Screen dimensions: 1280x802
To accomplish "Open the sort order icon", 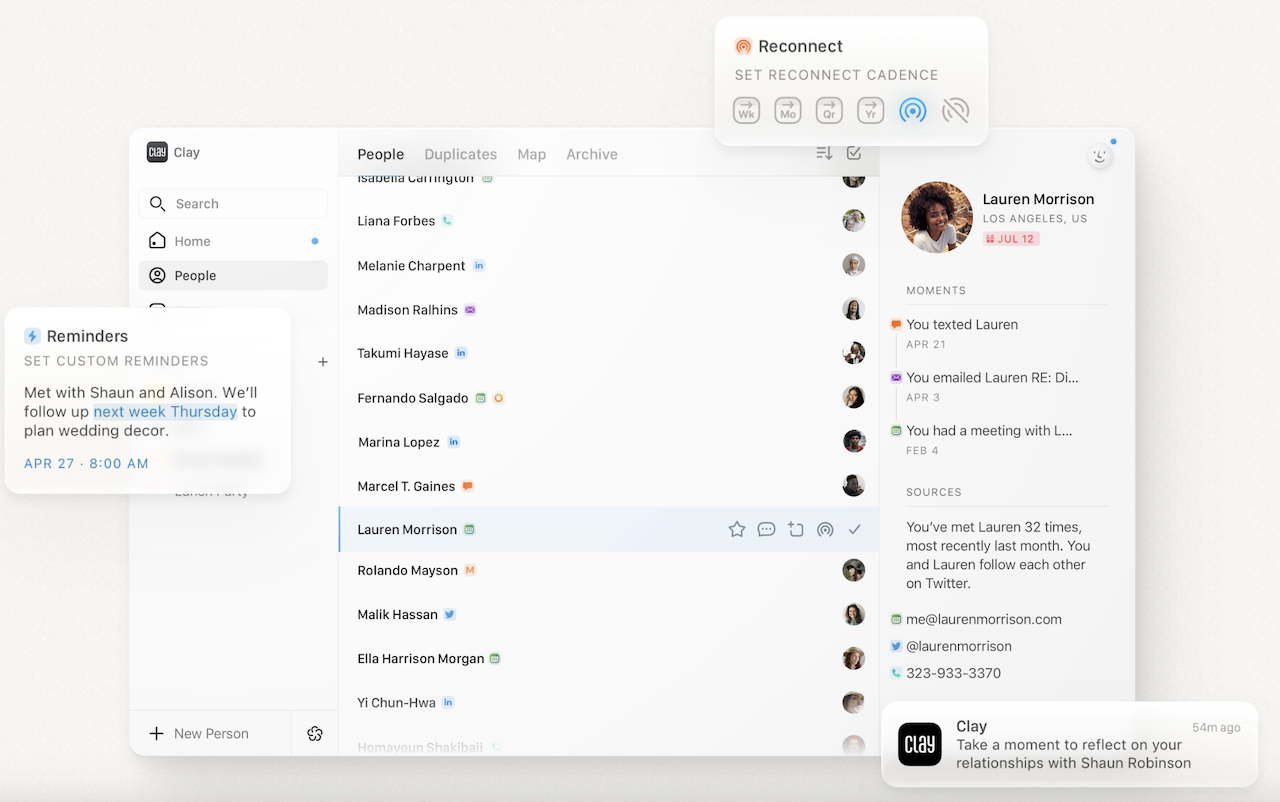I will click(x=824, y=153).
